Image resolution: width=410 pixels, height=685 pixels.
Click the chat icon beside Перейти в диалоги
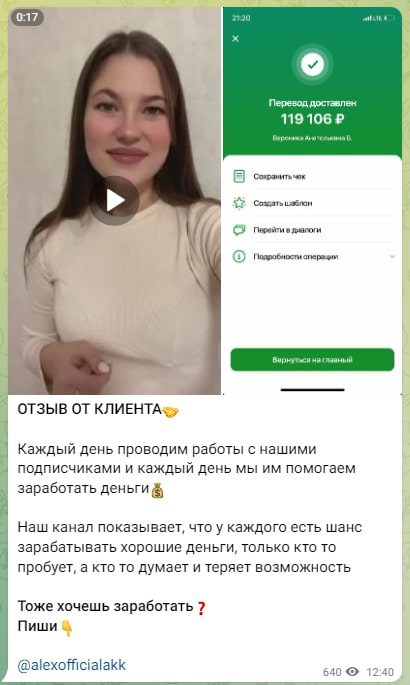pos(239,230)
